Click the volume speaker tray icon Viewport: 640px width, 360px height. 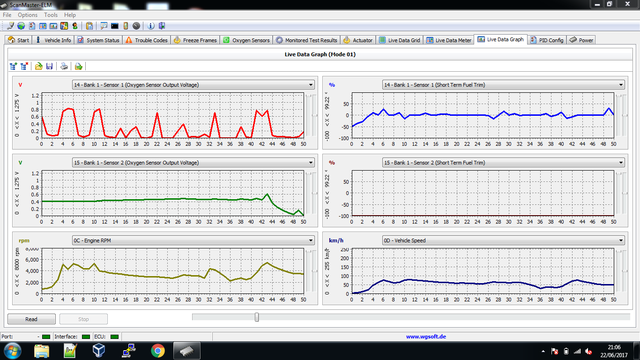tap(588, 351)
